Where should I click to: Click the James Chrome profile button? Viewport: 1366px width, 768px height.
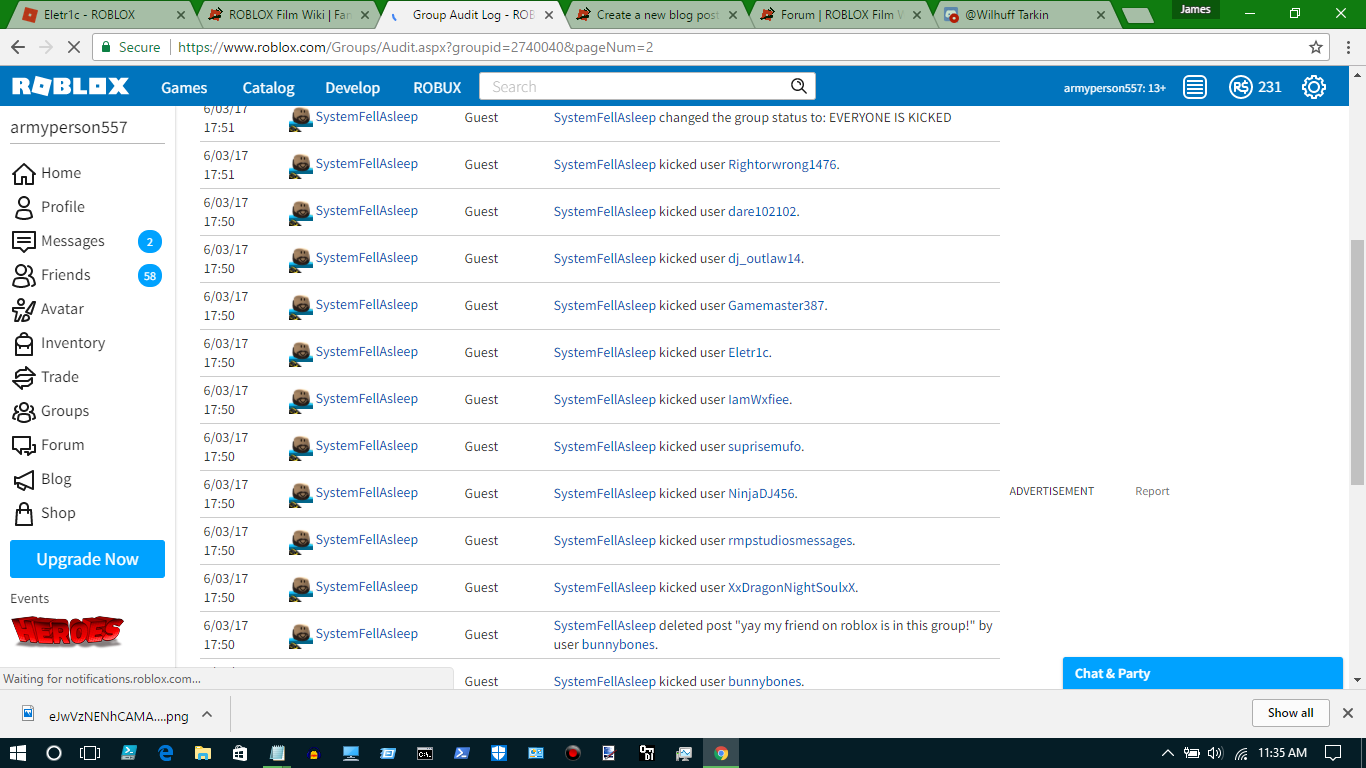(1195, 10)
